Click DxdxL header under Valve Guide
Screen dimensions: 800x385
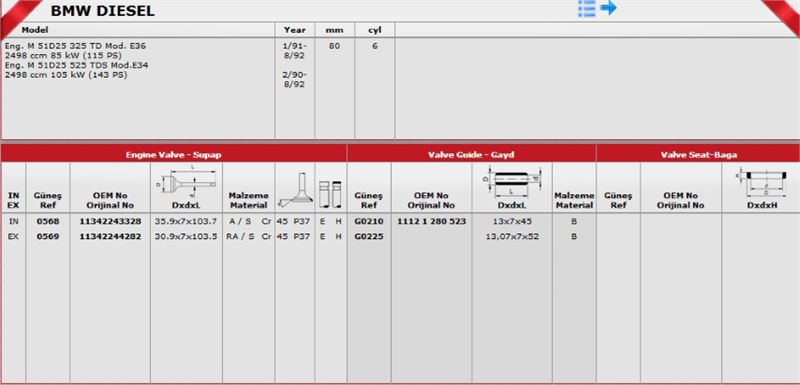[x=512, y=205]
